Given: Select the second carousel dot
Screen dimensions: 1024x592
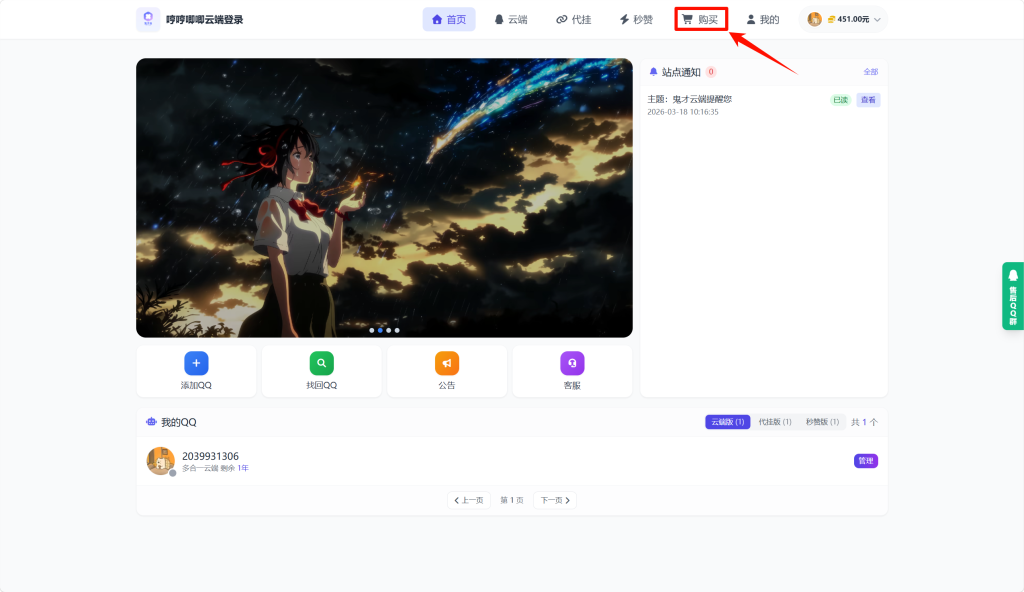Looking at the screenshot, I should (x=380, y=331).
